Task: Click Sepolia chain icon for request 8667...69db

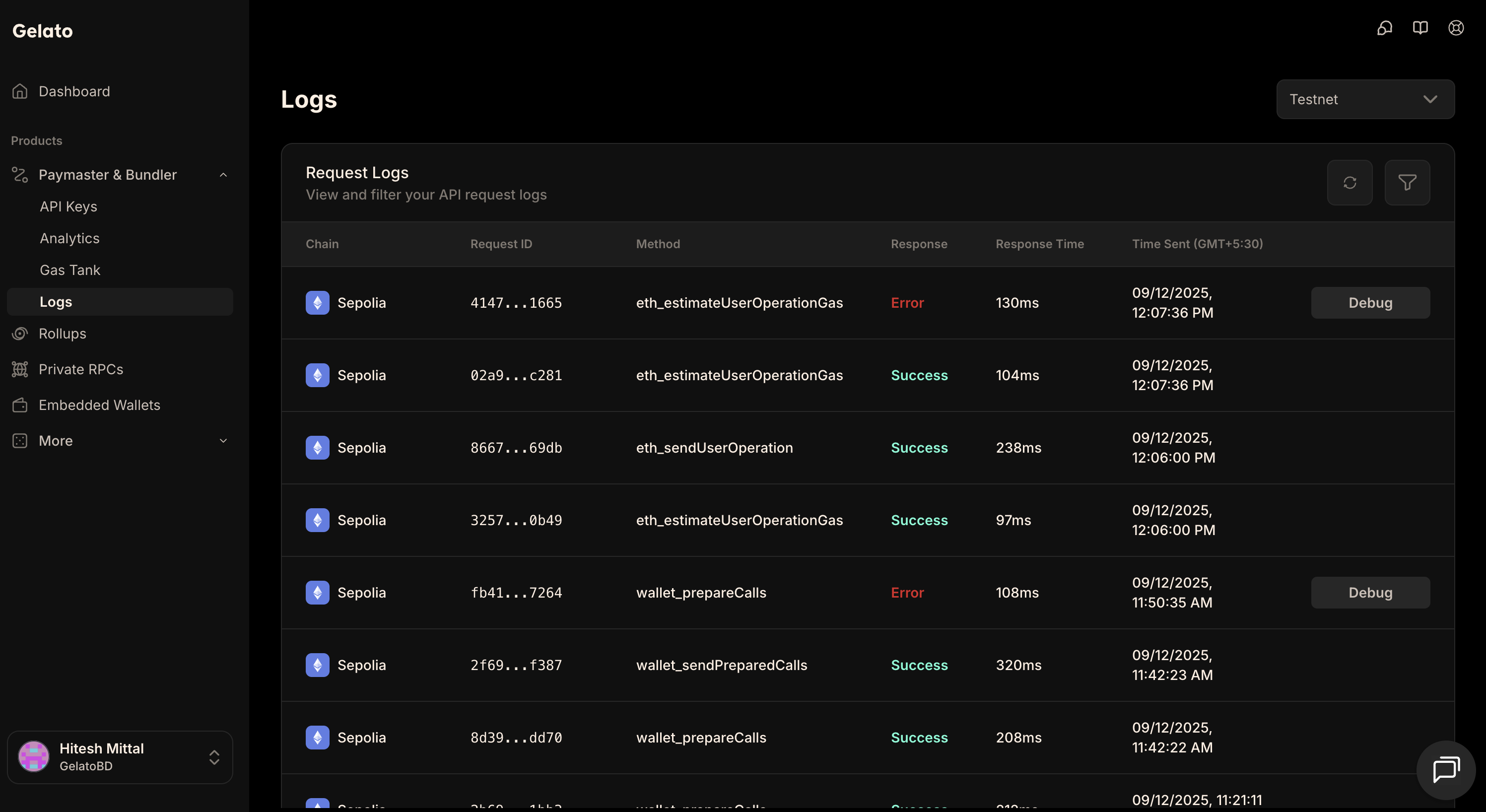Action: [317, 448]
